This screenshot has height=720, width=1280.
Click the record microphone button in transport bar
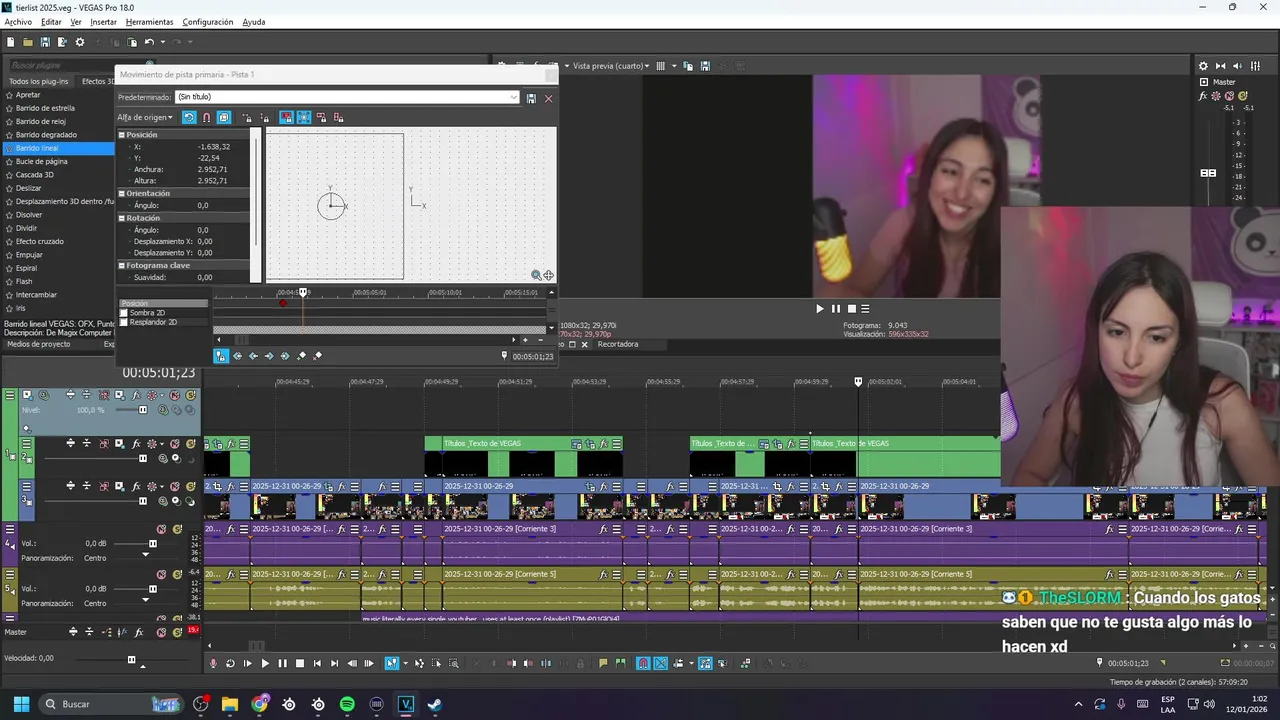[213, 663]
